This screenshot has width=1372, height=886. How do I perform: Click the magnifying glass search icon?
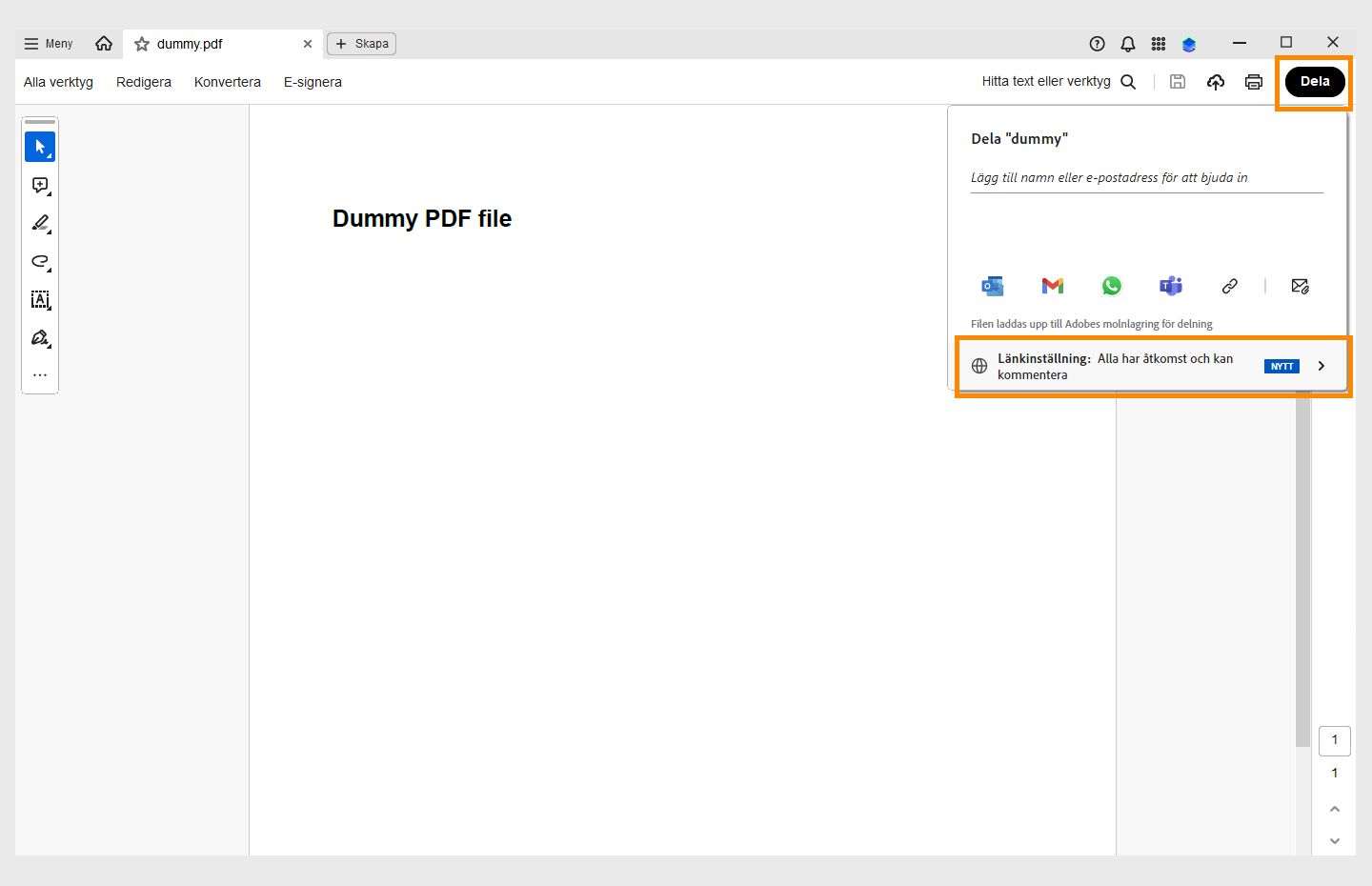1128,82
